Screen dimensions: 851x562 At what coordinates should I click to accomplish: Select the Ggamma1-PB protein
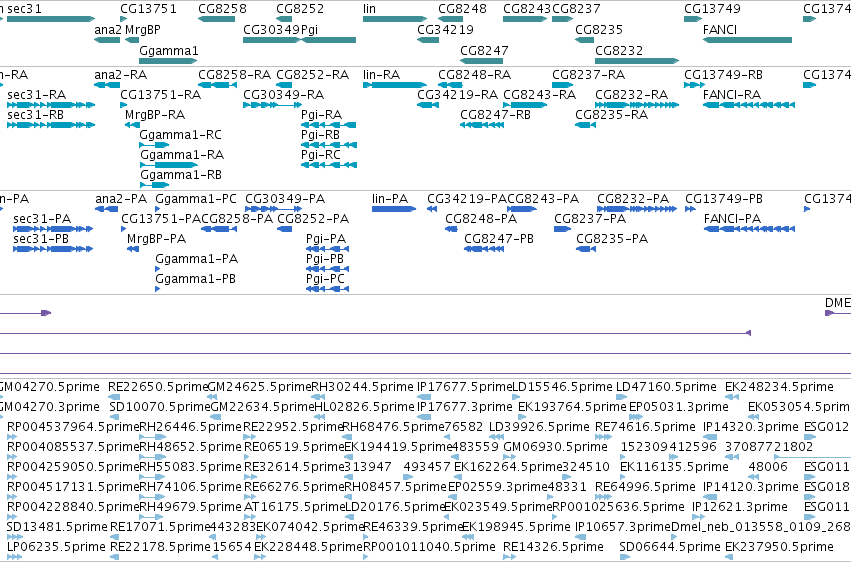point(158,289)
